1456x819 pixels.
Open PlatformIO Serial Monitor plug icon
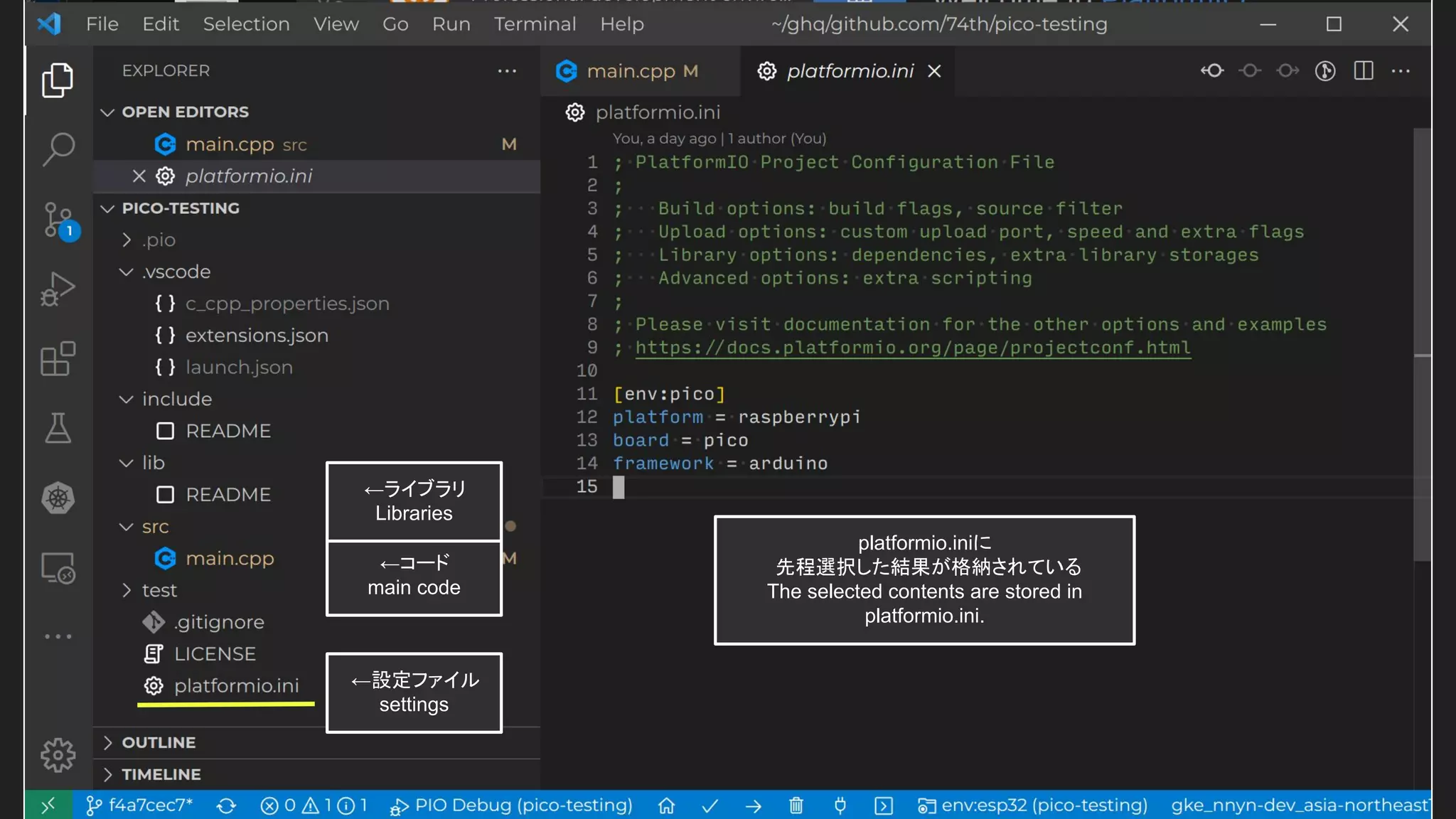coord(840,805)
